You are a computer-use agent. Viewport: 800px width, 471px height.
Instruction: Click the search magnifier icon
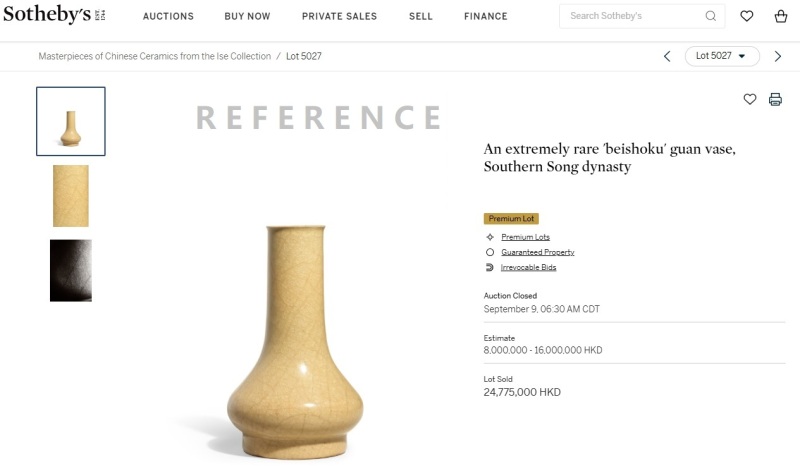pos(711,16)
